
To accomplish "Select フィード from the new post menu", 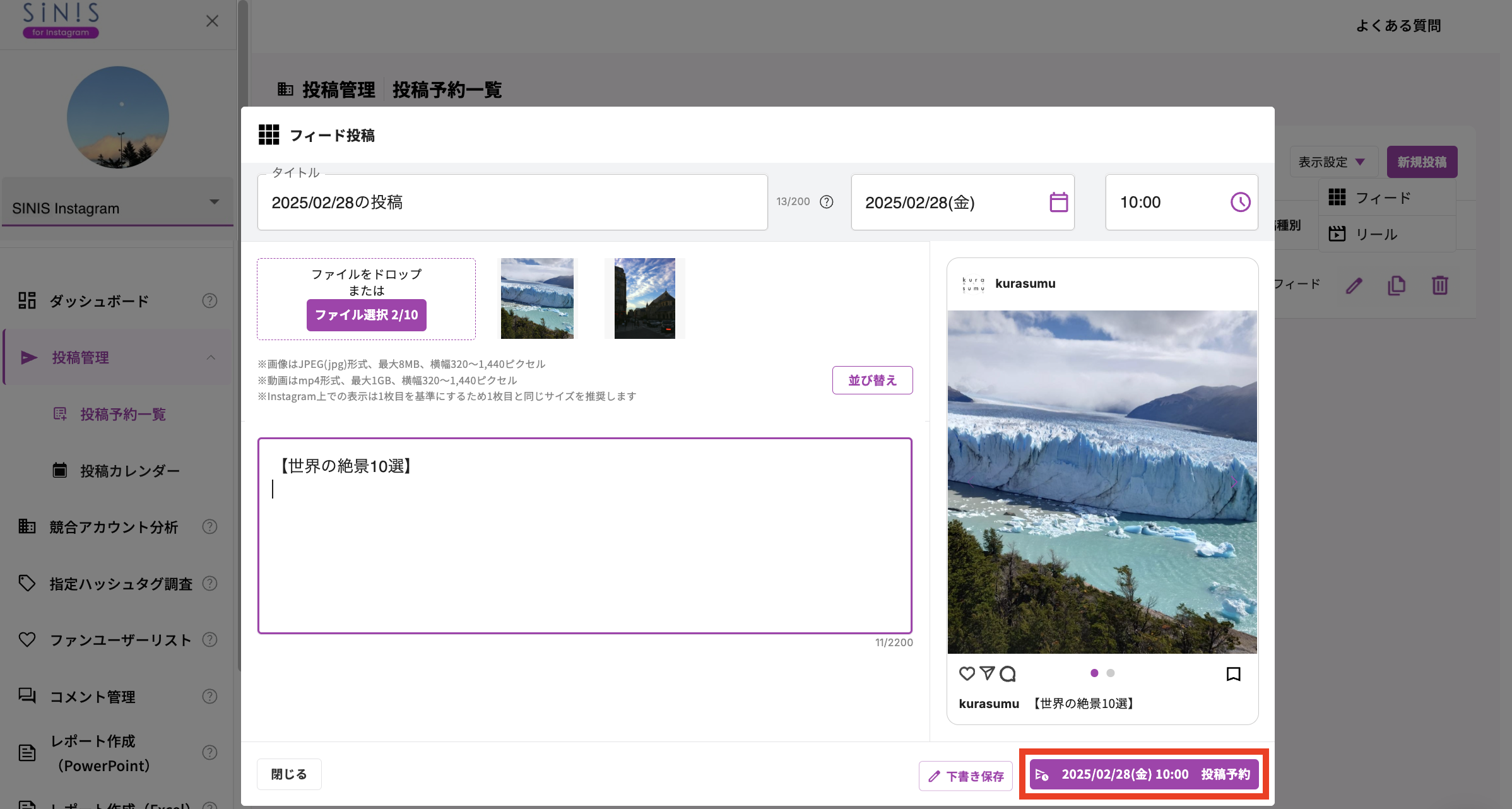I will (x=1383, y=197).
